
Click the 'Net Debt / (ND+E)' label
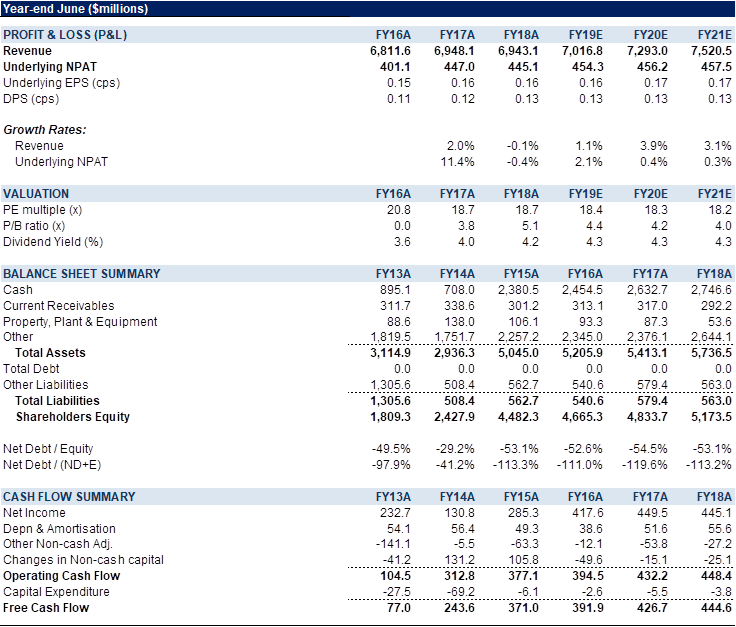tap(52, 465)
